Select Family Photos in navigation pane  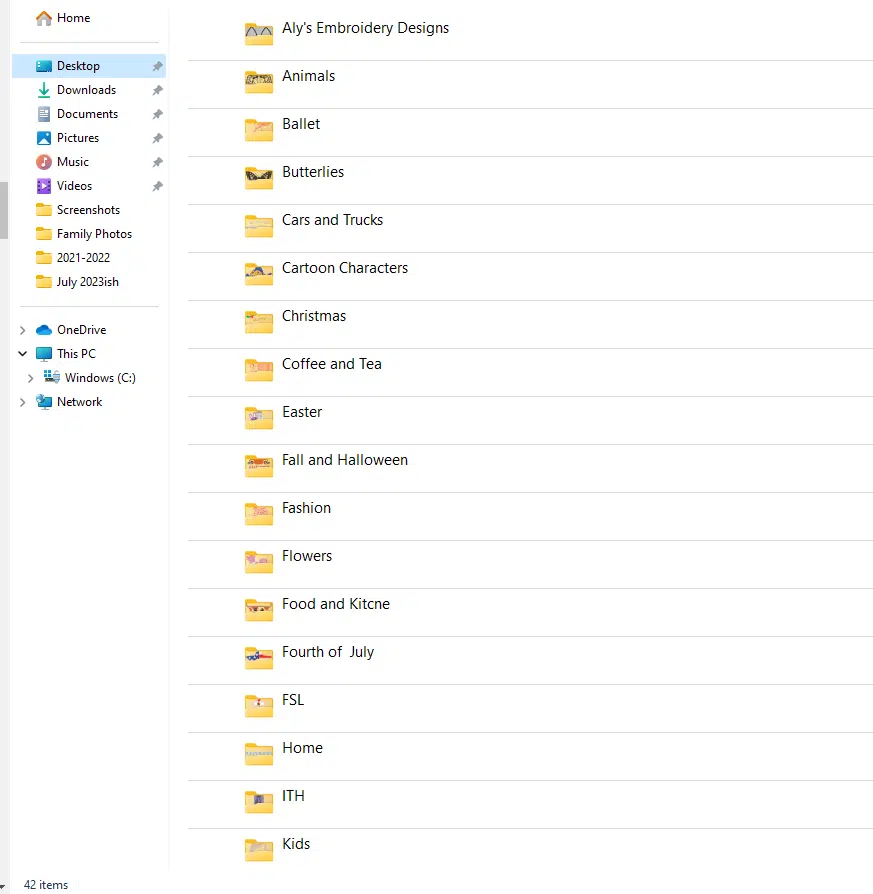(x=94, y=234)
